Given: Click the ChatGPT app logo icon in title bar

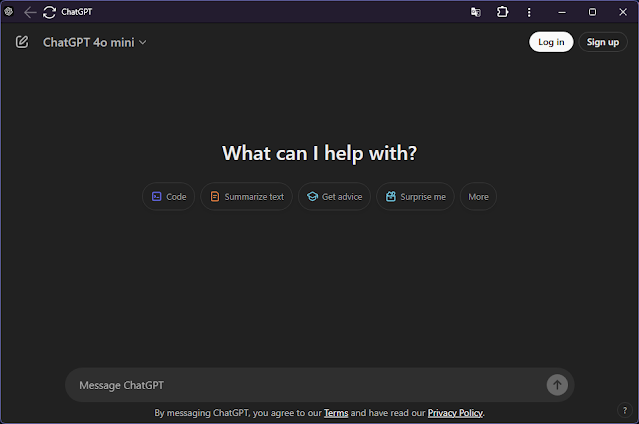Looking at the screenshot, I should [x=9, y=12].
